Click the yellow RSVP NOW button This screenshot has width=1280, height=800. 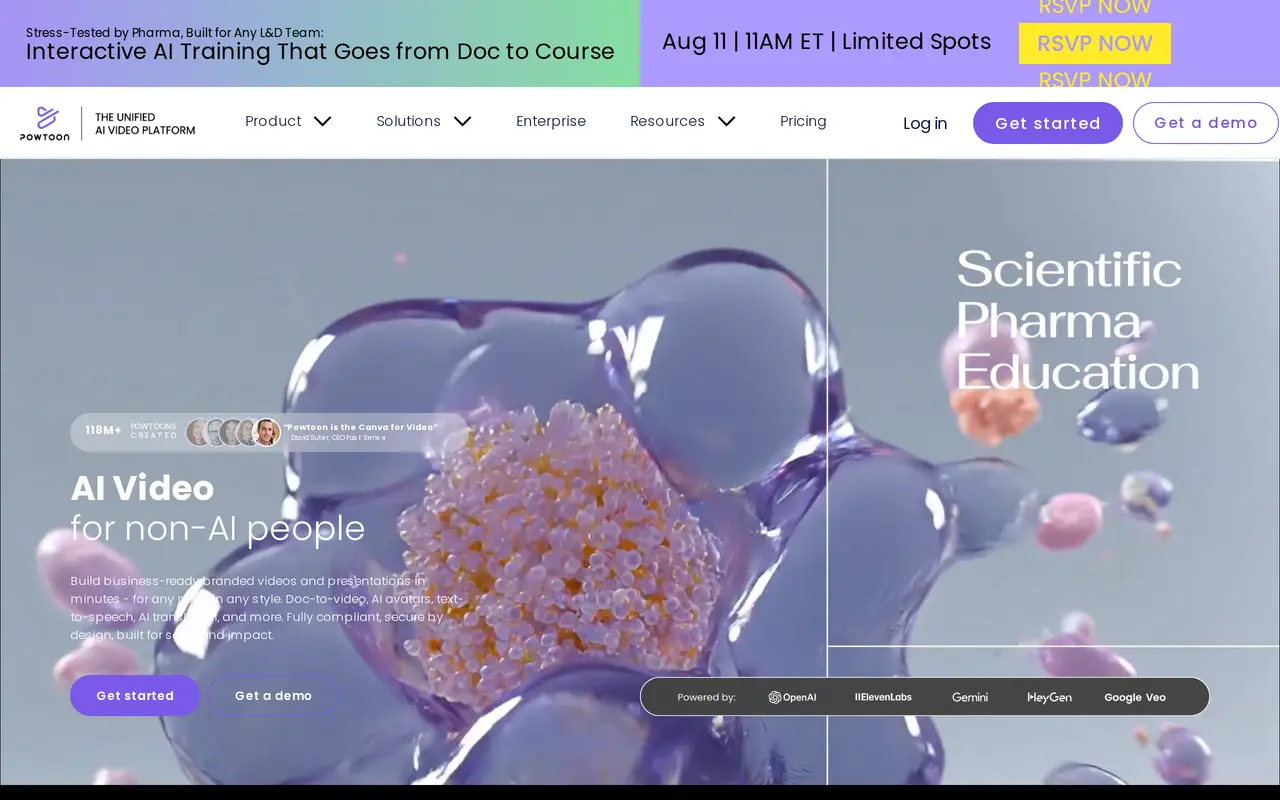1095,43
